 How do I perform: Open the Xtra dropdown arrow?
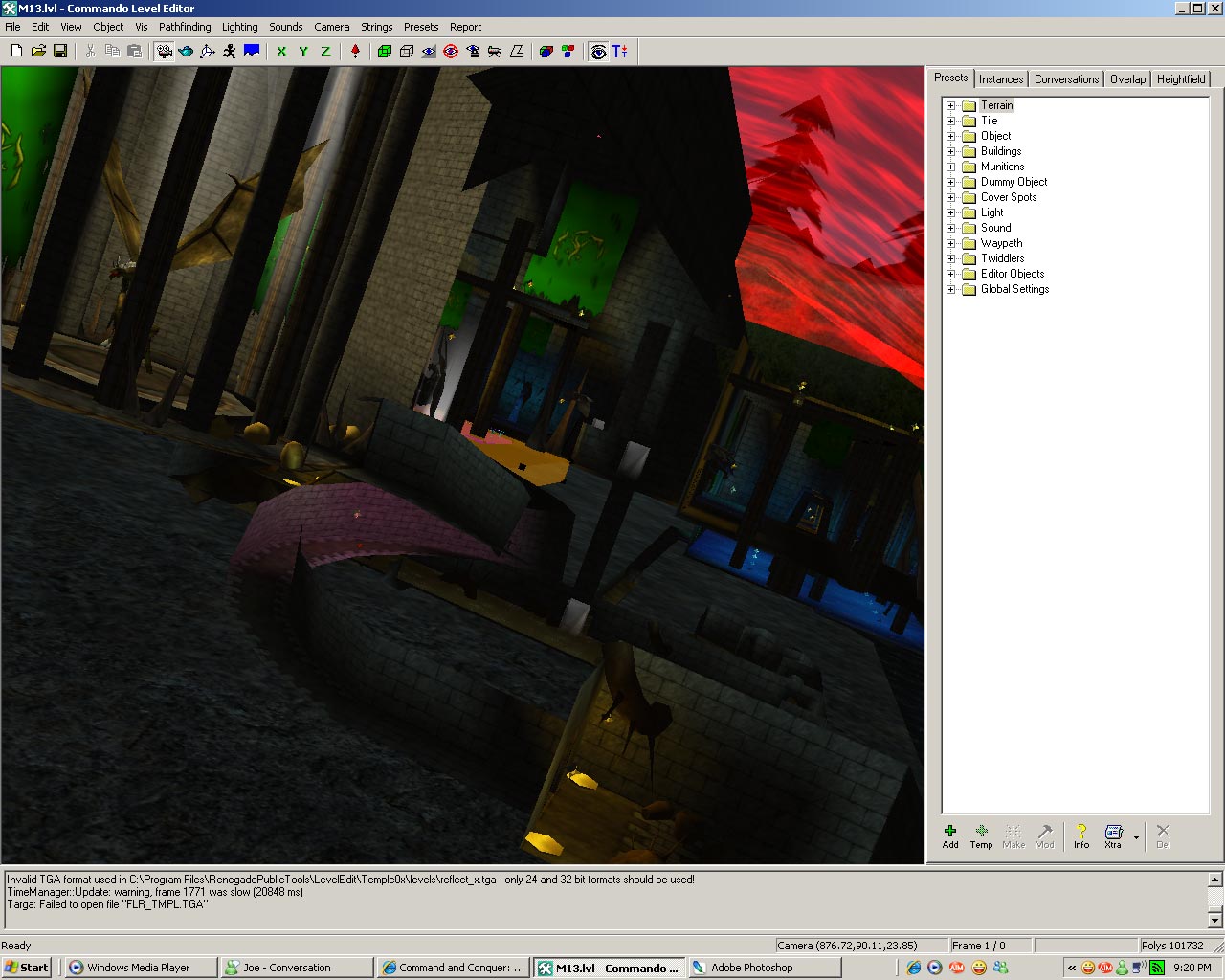[1137, 837]
